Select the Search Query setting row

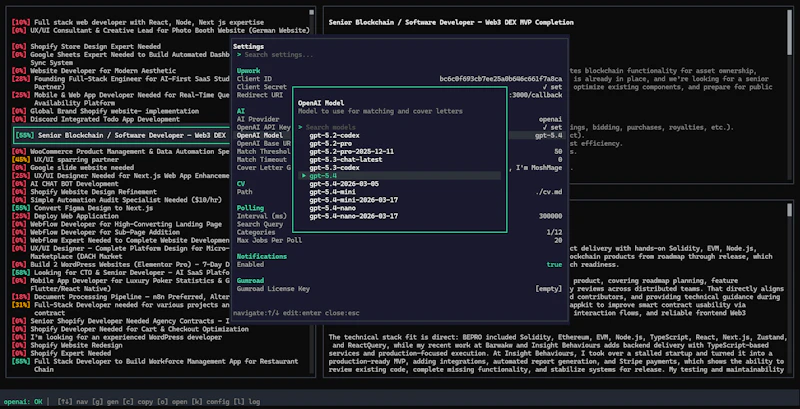pyautogui.click(x=399, y=224)
